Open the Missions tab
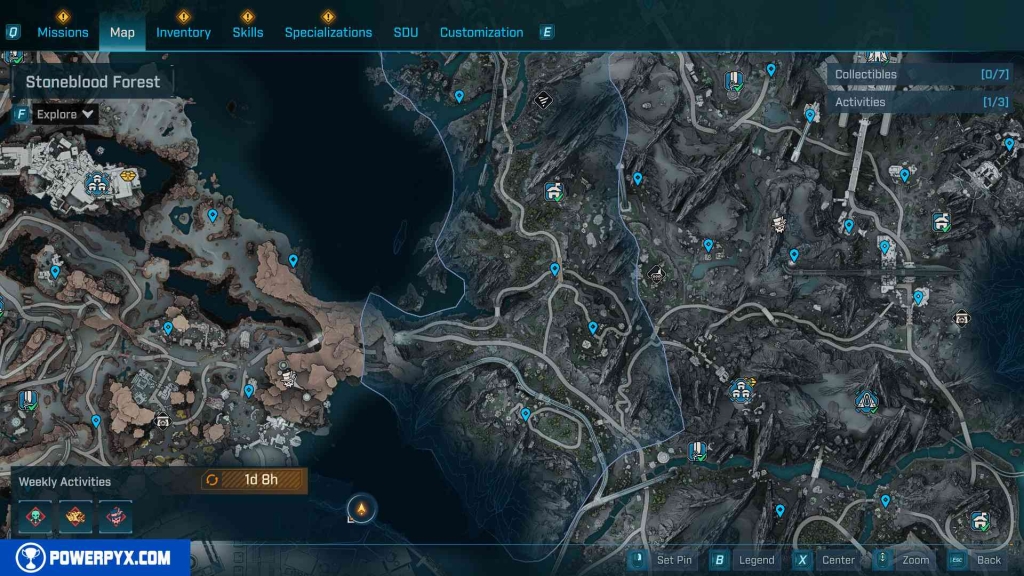This screenshot has height=576, width=1024. point(63,33)
